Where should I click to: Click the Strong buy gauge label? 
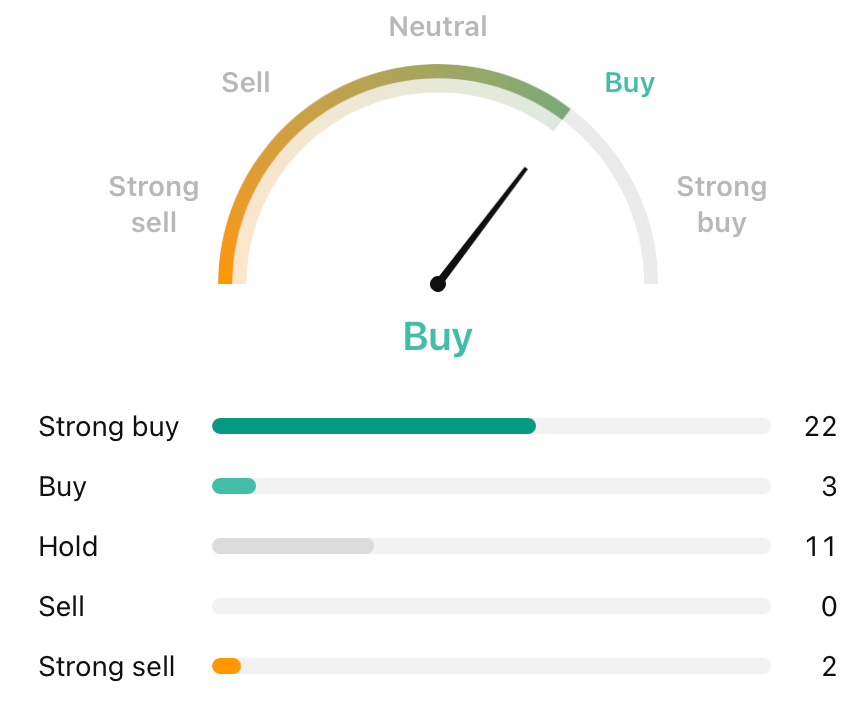click(721, 204)
